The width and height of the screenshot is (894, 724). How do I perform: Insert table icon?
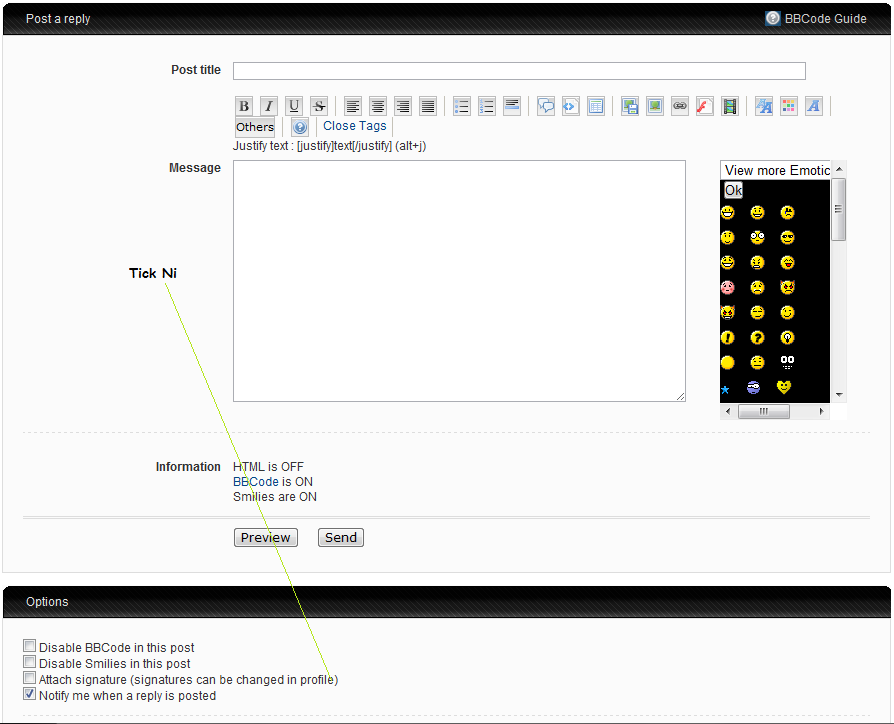[596, 106]
